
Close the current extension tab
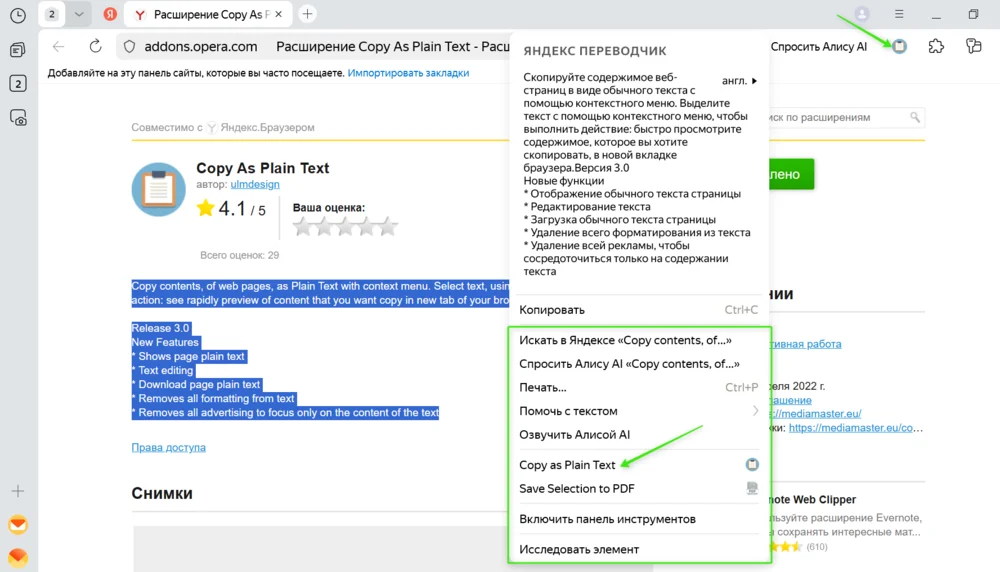279,14
